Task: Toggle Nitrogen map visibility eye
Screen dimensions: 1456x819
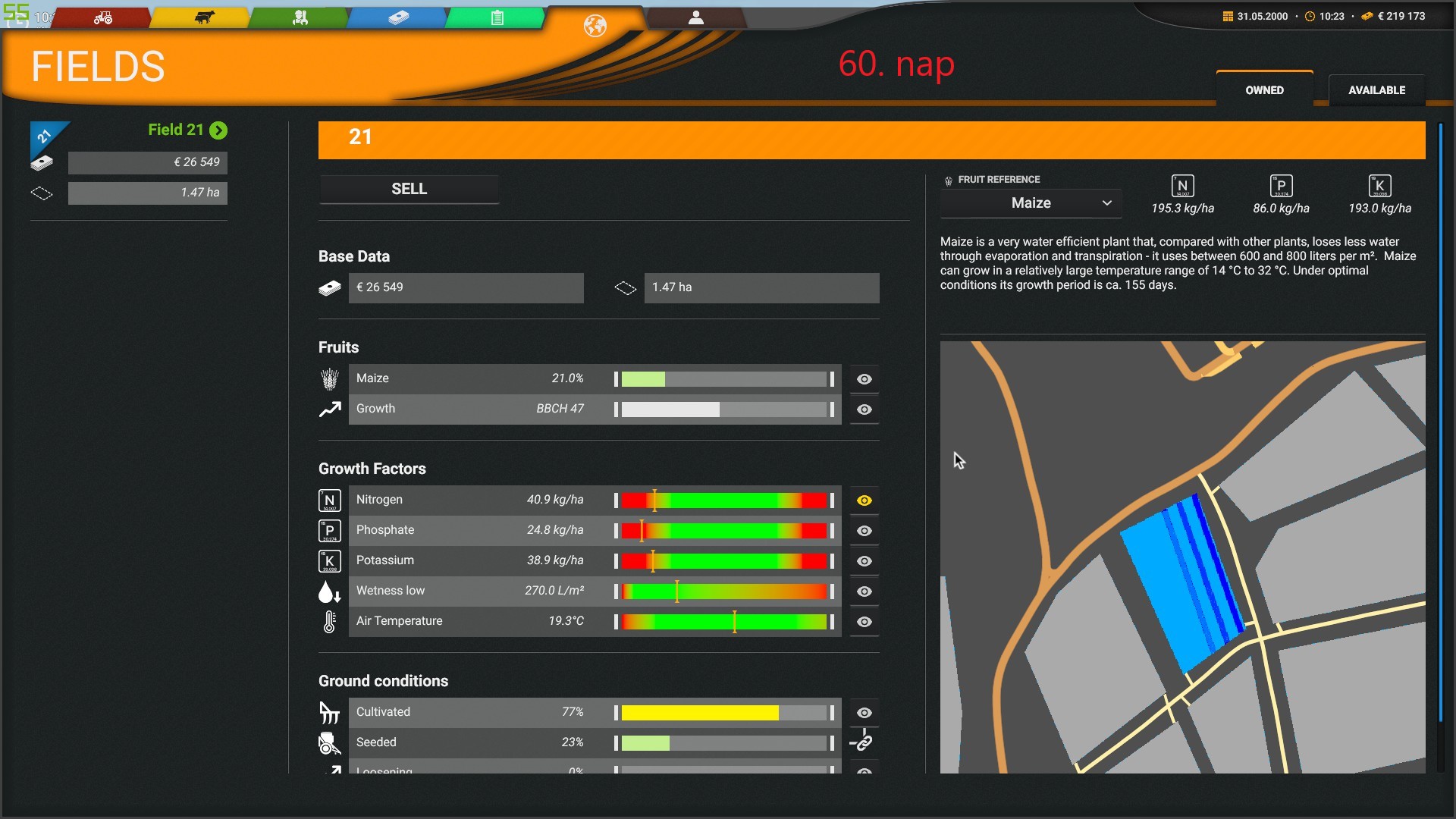Action: click(x=864, y=500)
